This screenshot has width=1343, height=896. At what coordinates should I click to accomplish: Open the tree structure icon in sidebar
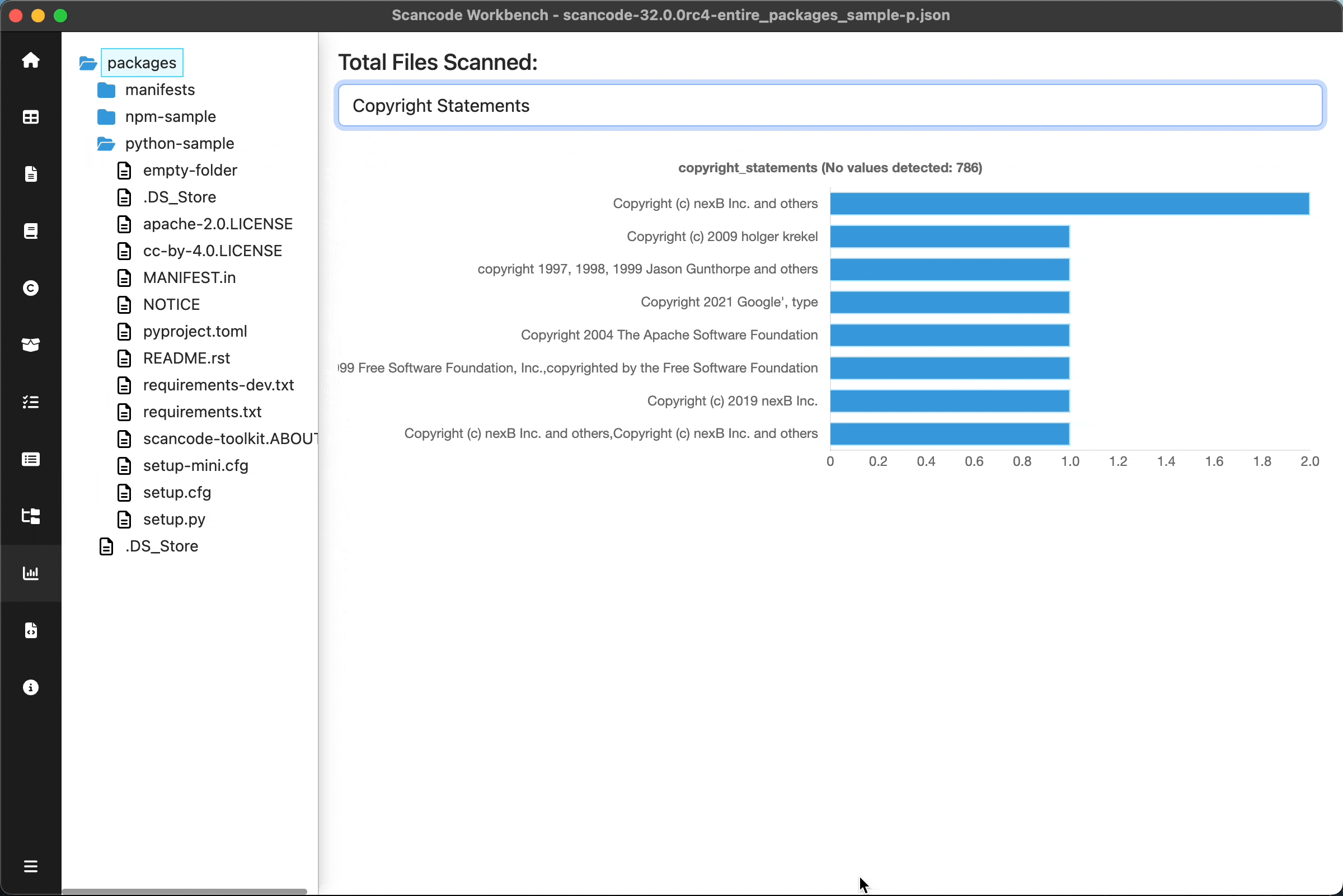[31, 516]
